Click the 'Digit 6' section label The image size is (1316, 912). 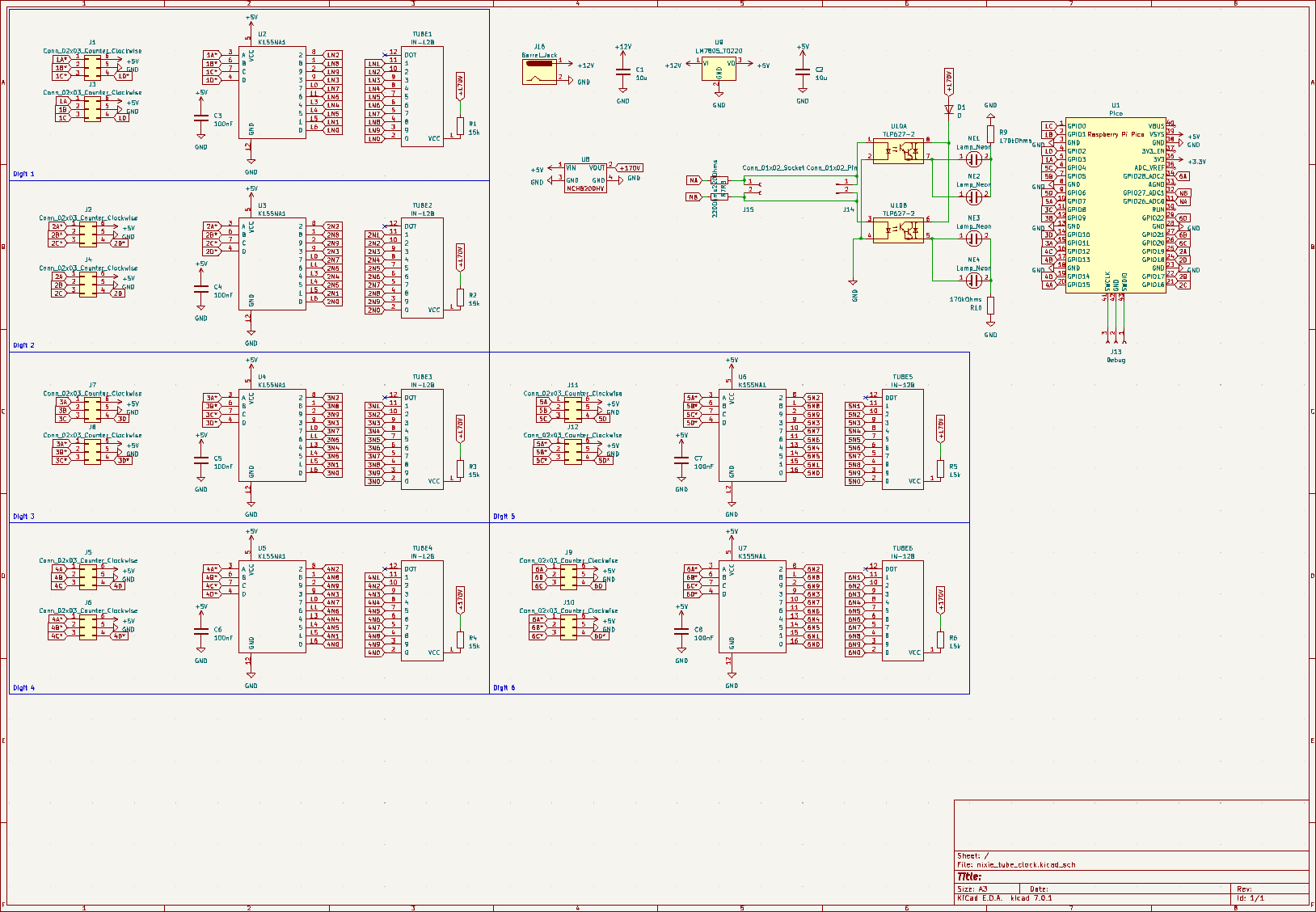click(504, 688)
